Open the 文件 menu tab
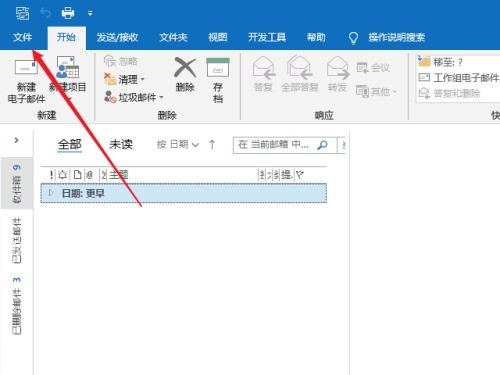 [23, 37]
